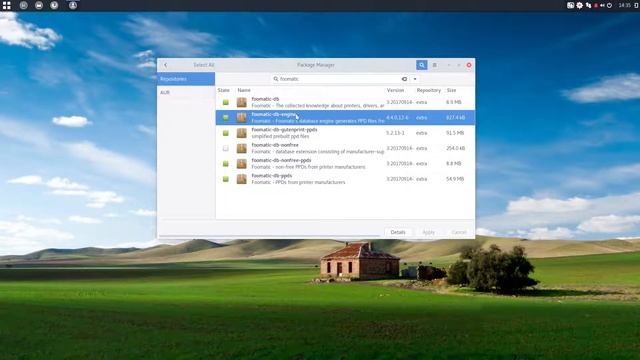This screenshot has width=640, height=360.
Task: Open the search entry dropdown arrow
Action: click(415, 79)
